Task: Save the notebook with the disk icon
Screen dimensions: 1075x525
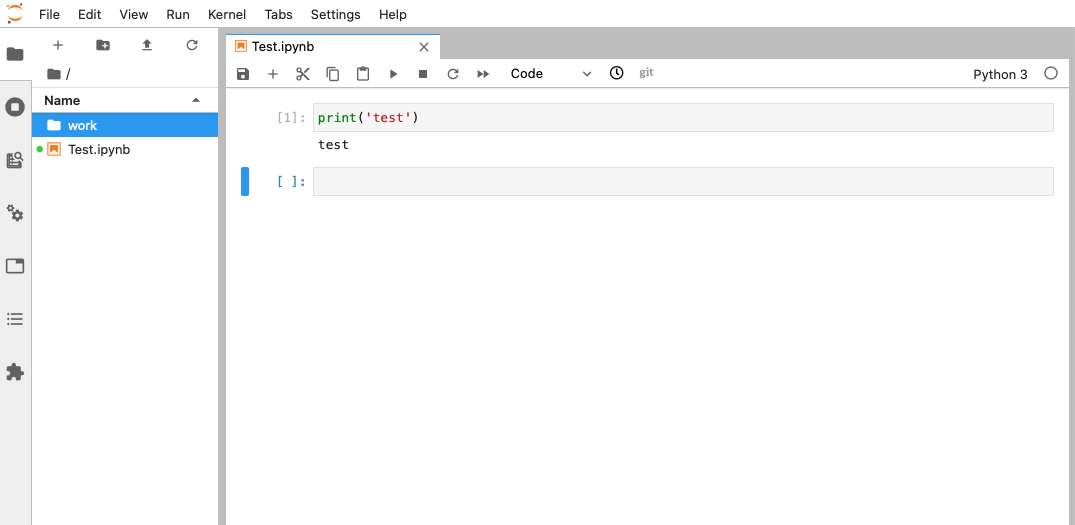Action: pos(243,74)
